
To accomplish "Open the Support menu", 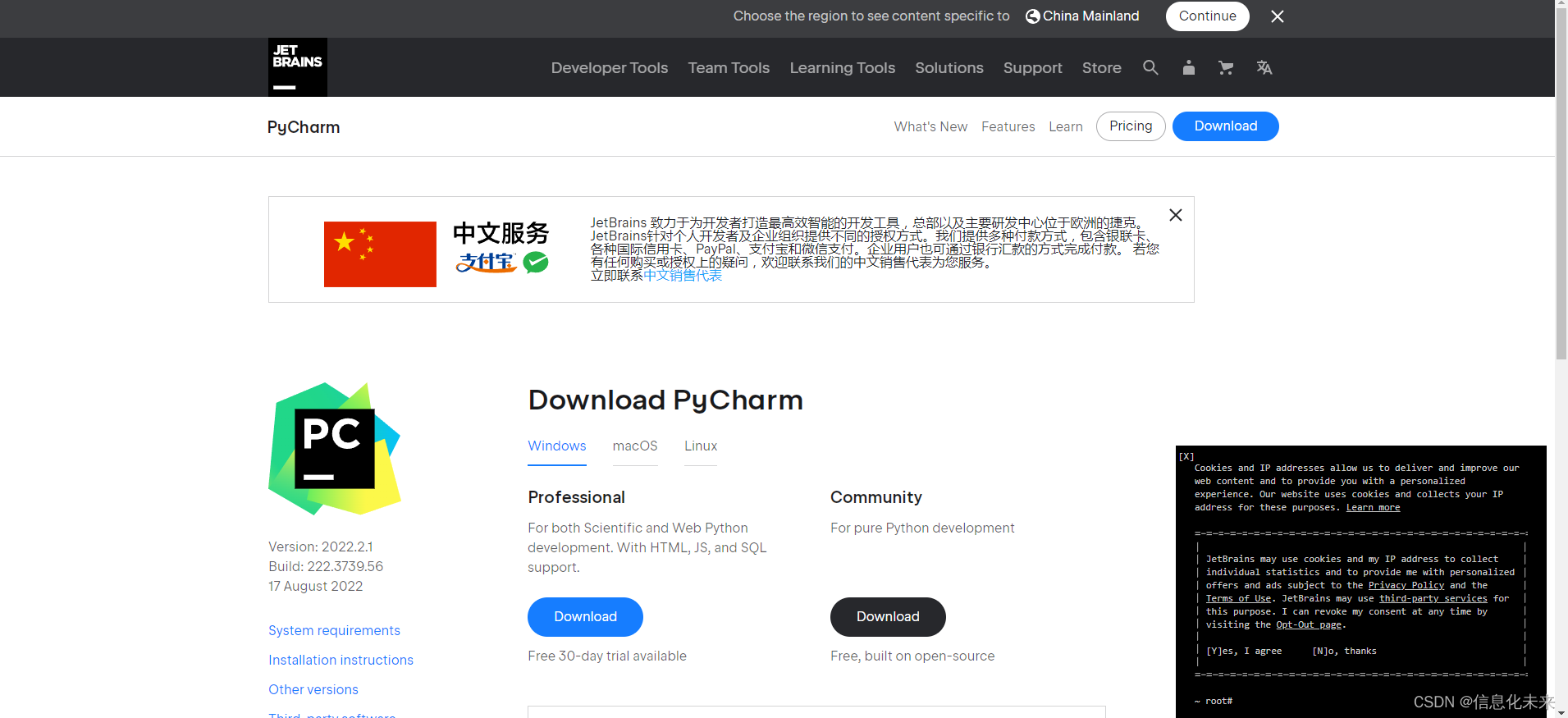I will 1033,68.
